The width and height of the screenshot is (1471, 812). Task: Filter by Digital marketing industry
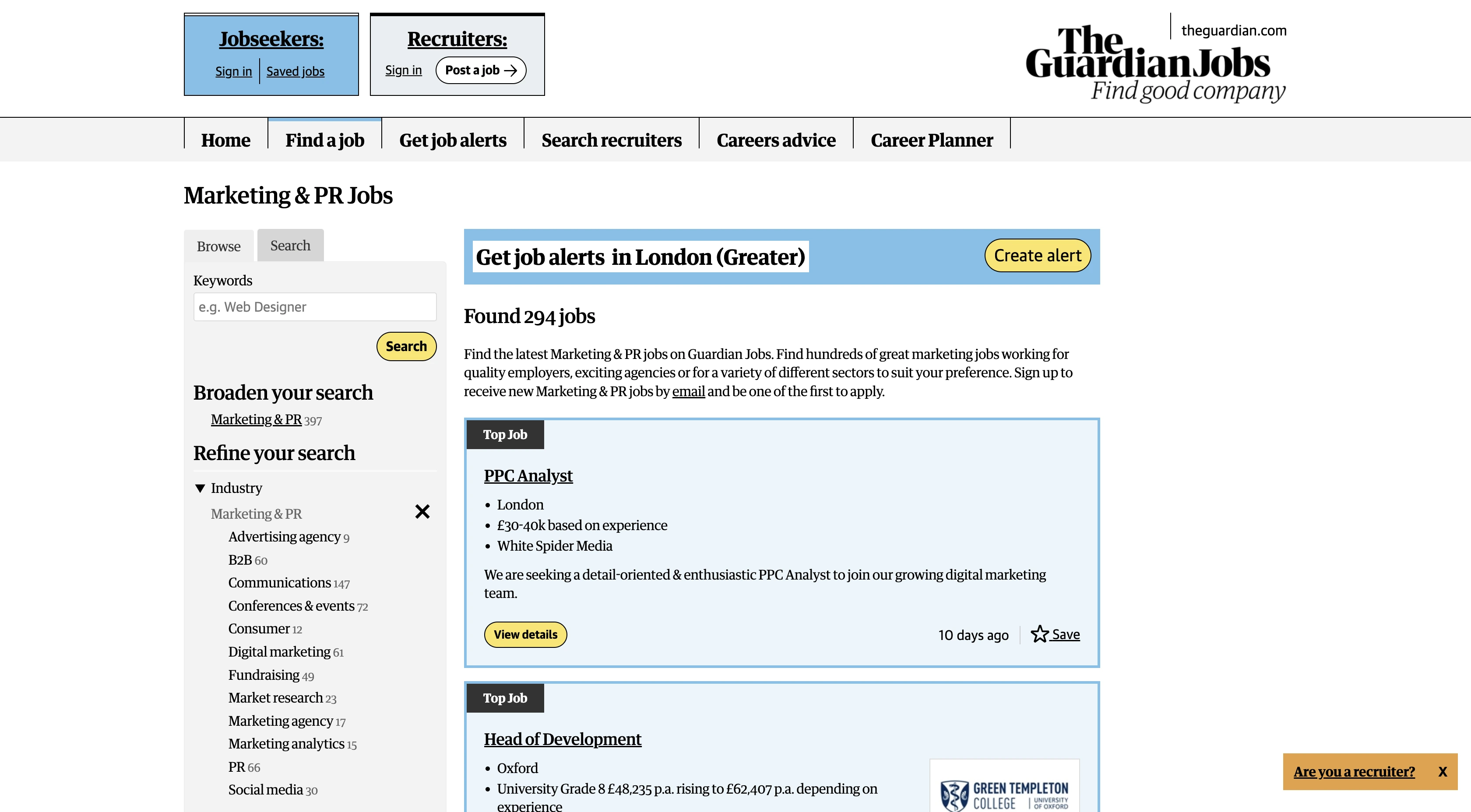[279, 651]
